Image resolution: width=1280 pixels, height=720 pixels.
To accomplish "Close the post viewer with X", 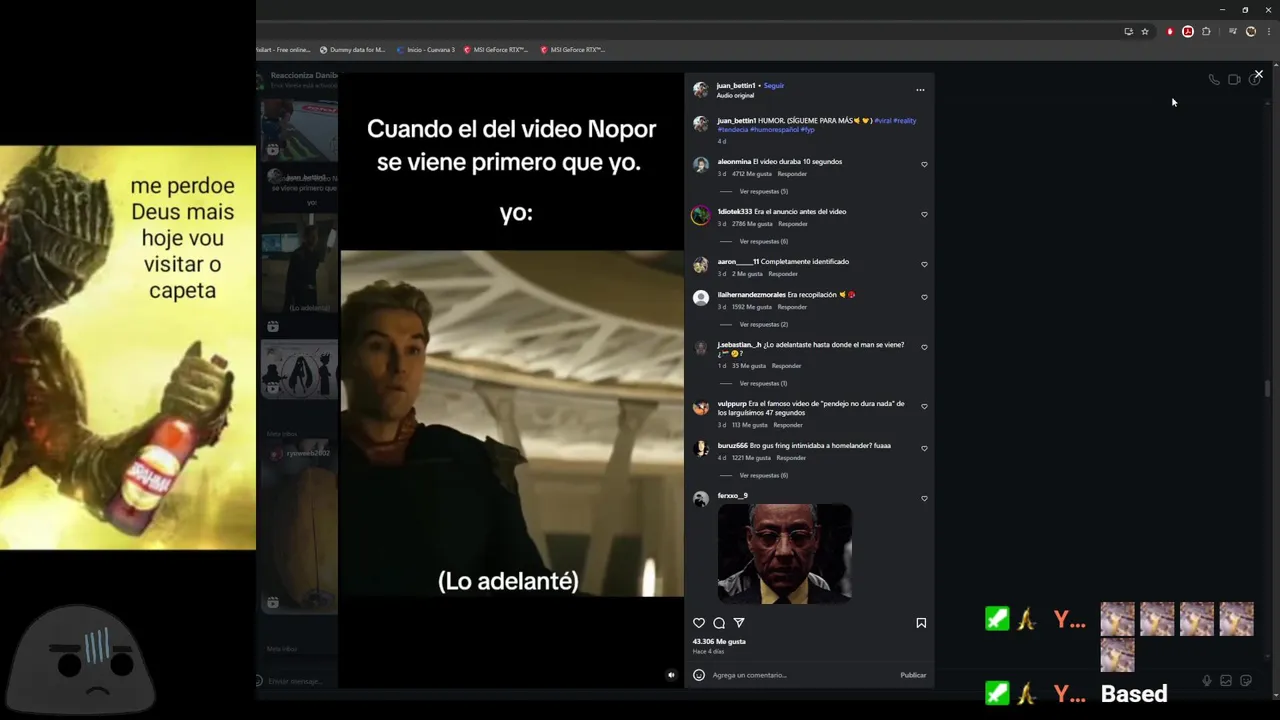I will point(1258,74).
